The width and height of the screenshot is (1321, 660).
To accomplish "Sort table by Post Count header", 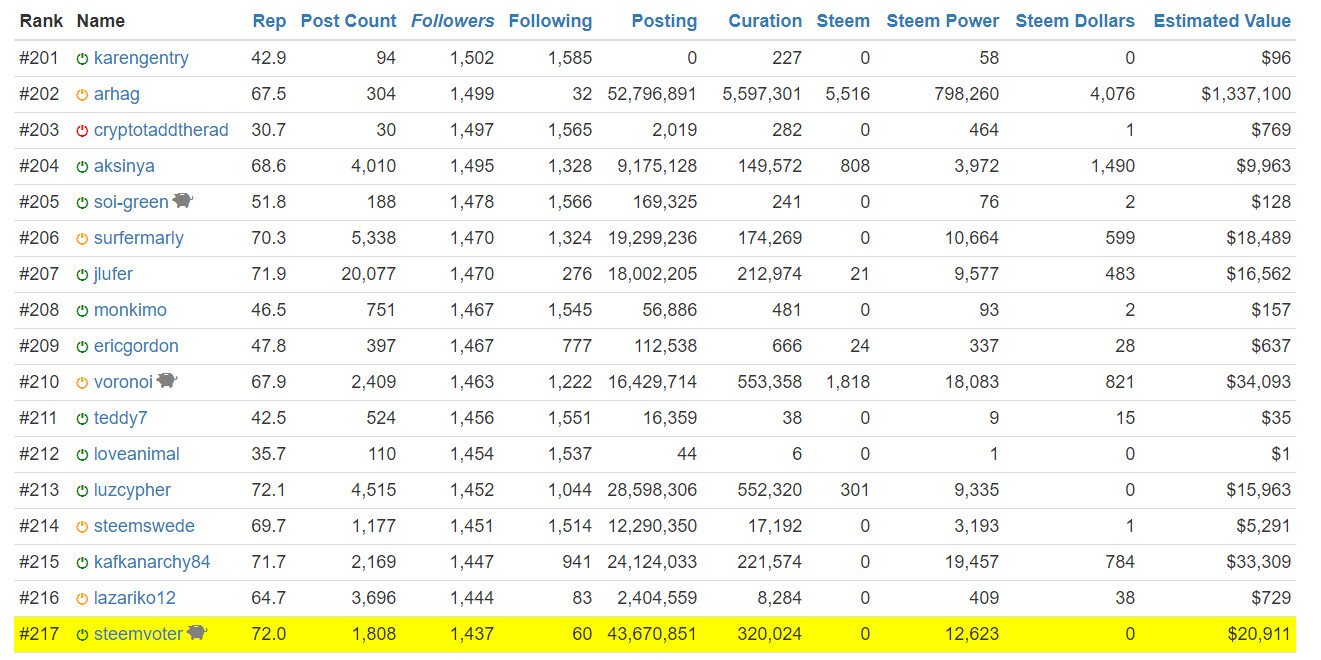I will coord(348,21).
